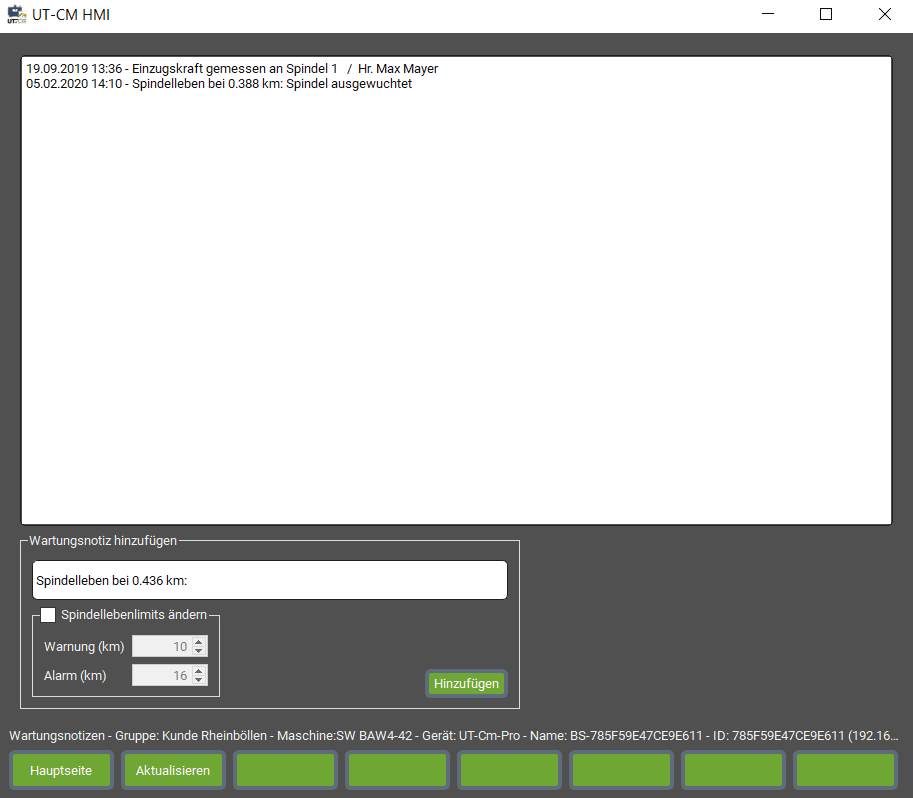Focus the Spindelleben maintenance note text field
The height and width of the screenshot is (798, 913).
pyautogui.click(x=269, y=580)
